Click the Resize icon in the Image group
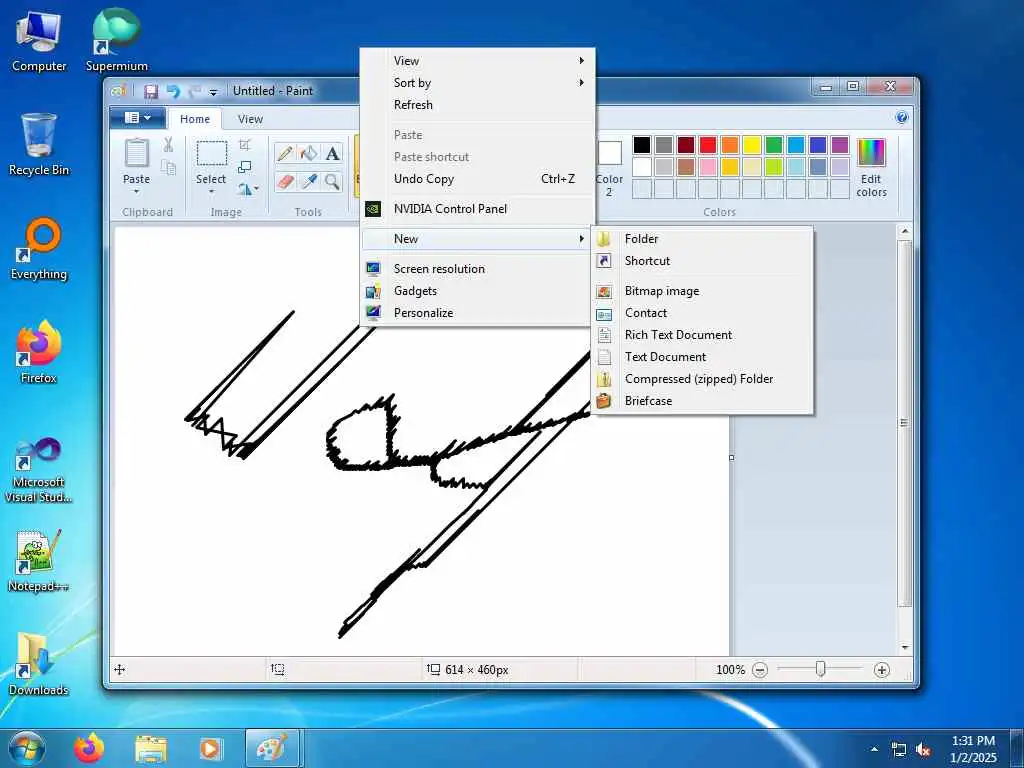The height and width of the screenshot is (768, 1024). [x=245, y=167]
